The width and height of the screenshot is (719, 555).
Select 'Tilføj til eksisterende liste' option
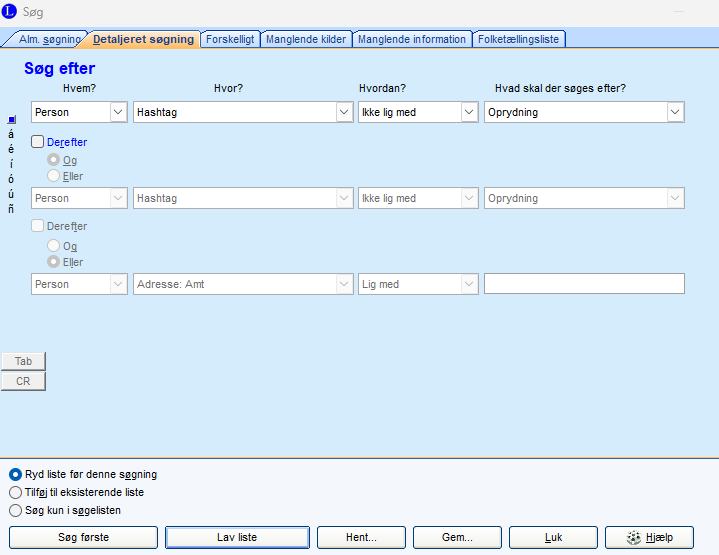15,492
